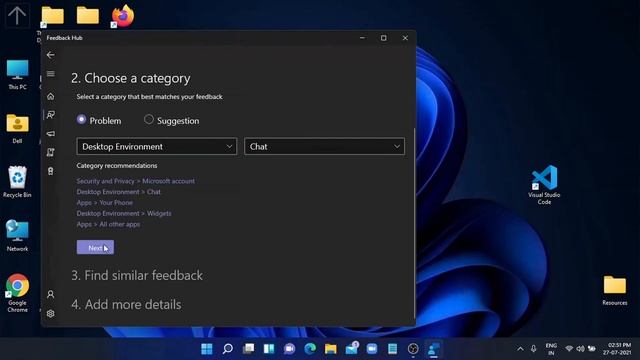This screenshot has width=640, height=360.
Task: Open the ENG IN language switcher
Action: coord(551,349)
